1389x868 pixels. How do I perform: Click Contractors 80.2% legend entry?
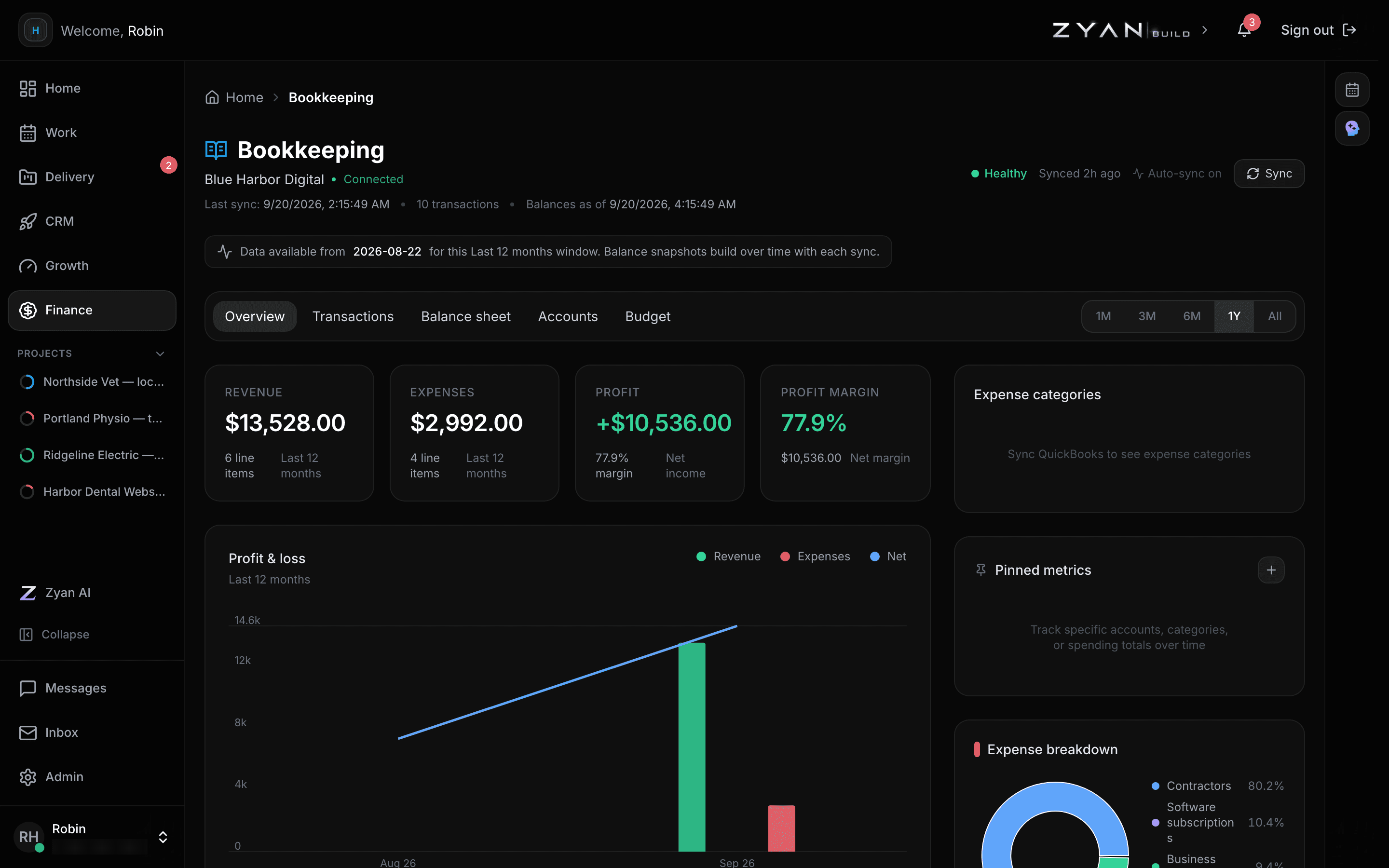click(1217, 786)
